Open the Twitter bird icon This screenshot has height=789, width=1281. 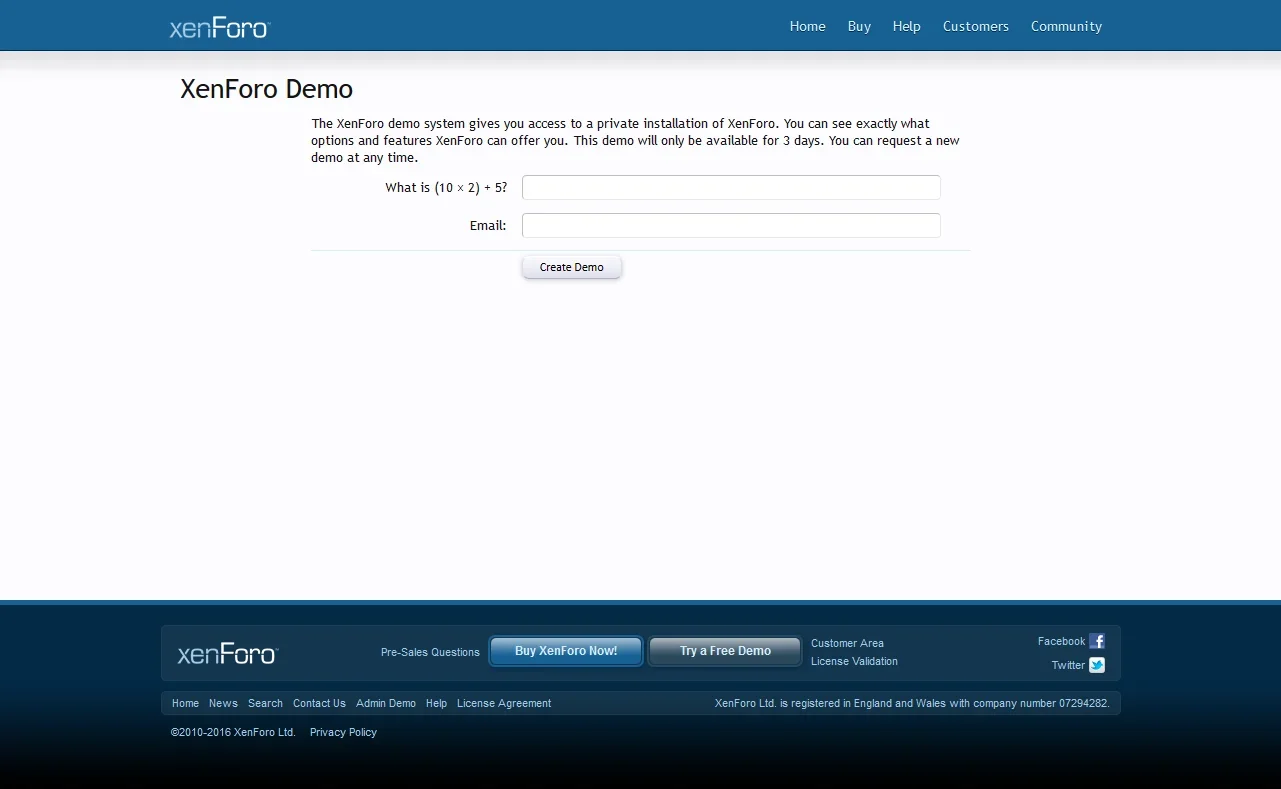pos(1097,665)
